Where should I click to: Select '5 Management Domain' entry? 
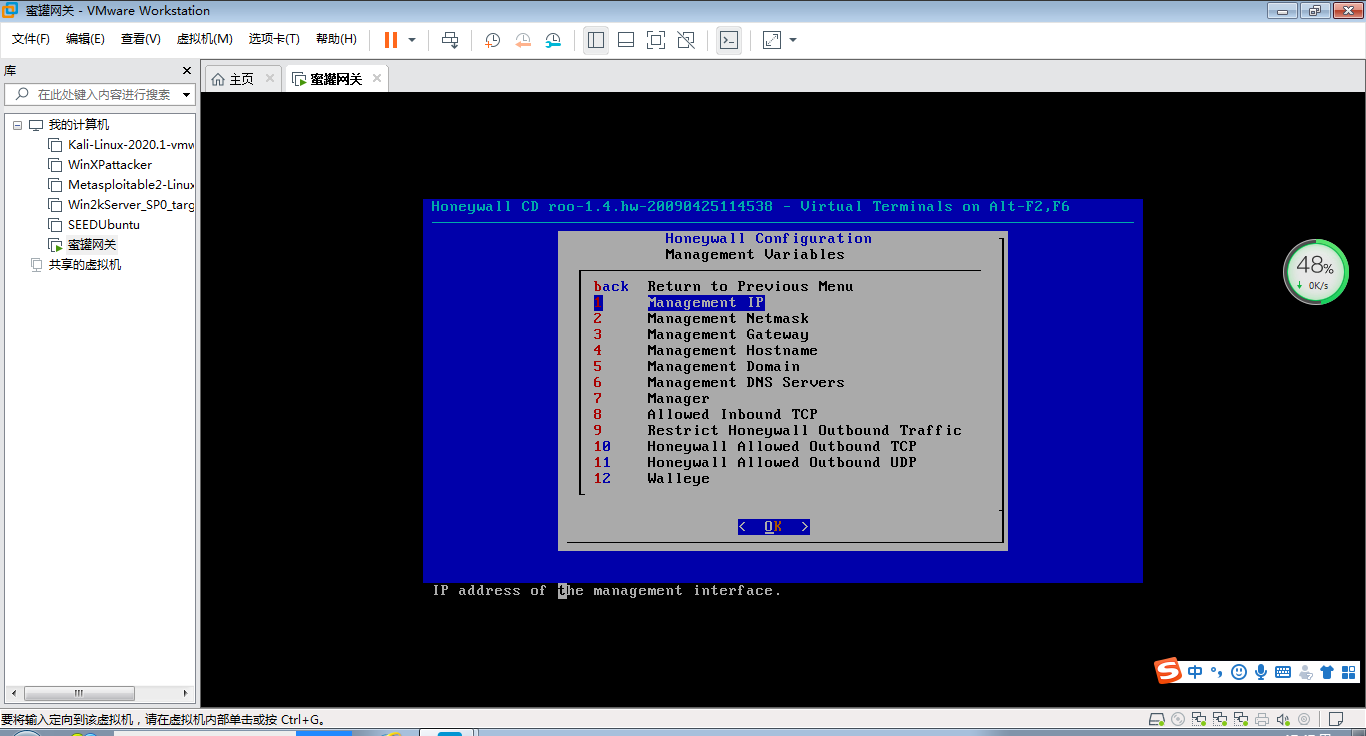(x=697, y=366)
